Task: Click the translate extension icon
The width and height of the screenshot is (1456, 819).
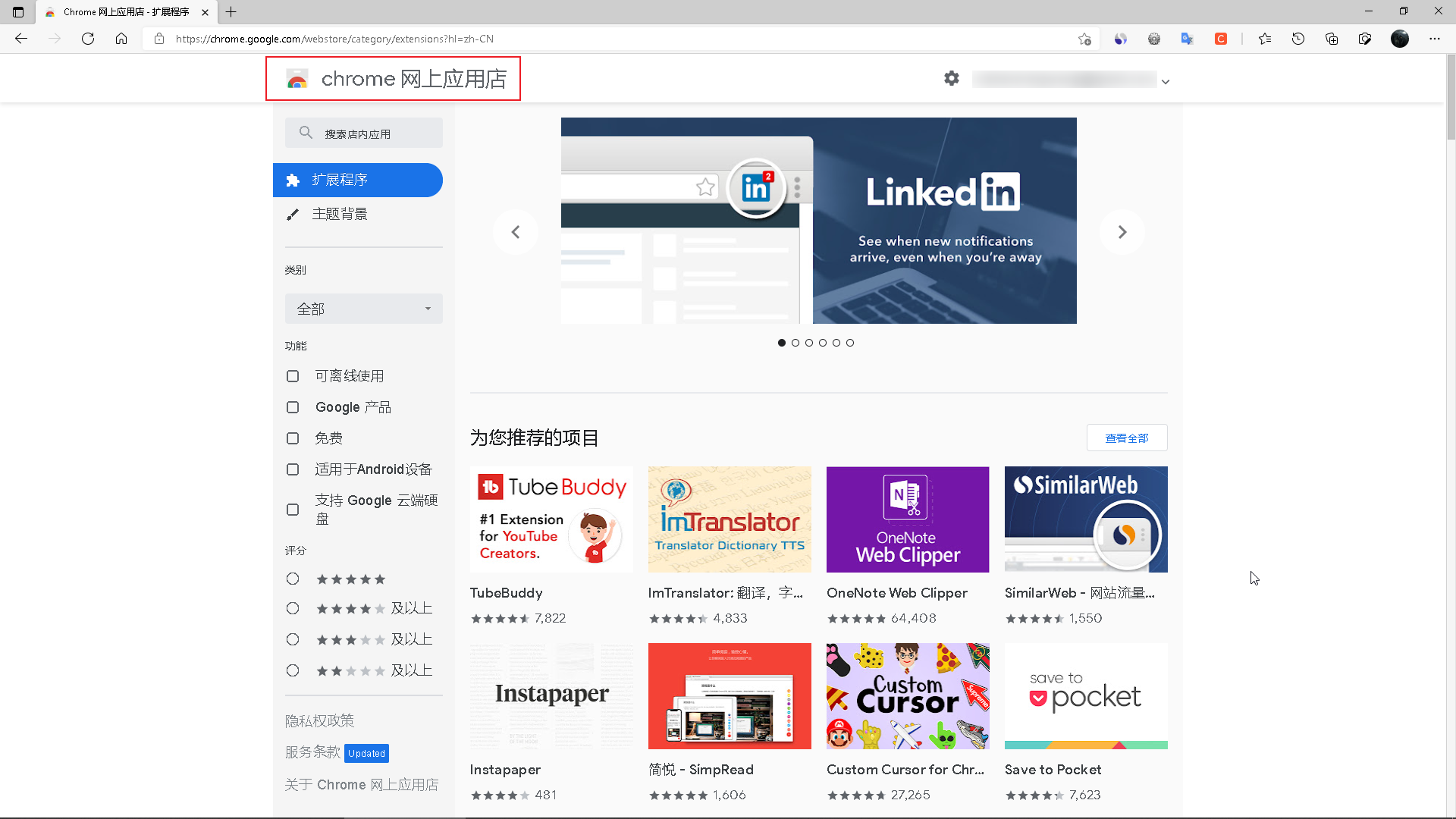Action: click(1188, 39)
